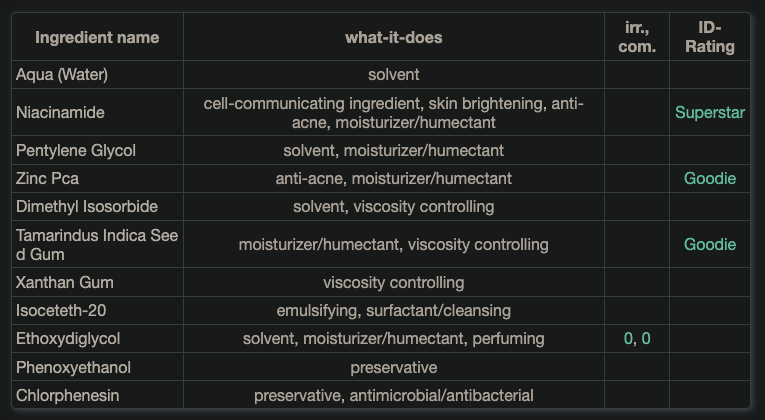Click the Goodie rating for Zinc Pca
Viewport: 765px width, 420px height.
[x=710, y=179]
